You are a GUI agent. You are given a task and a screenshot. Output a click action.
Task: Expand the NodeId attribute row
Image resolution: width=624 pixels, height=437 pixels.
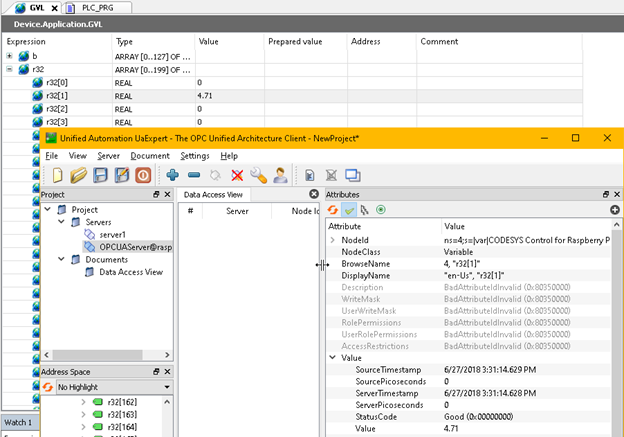pyautogui.click(x=333, y=240)
